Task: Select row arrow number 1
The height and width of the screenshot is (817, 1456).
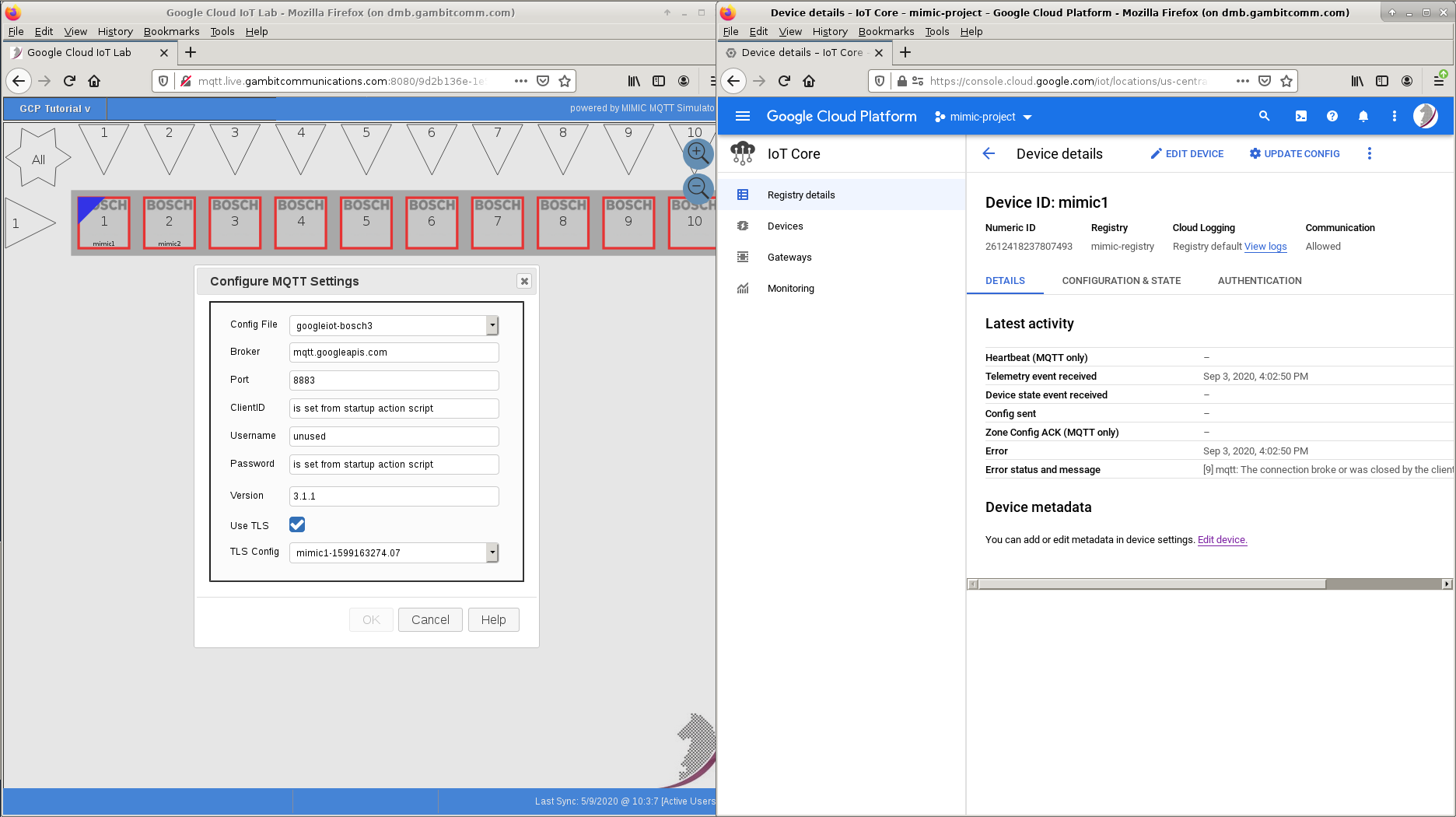Action: click(x=30, y=223)
